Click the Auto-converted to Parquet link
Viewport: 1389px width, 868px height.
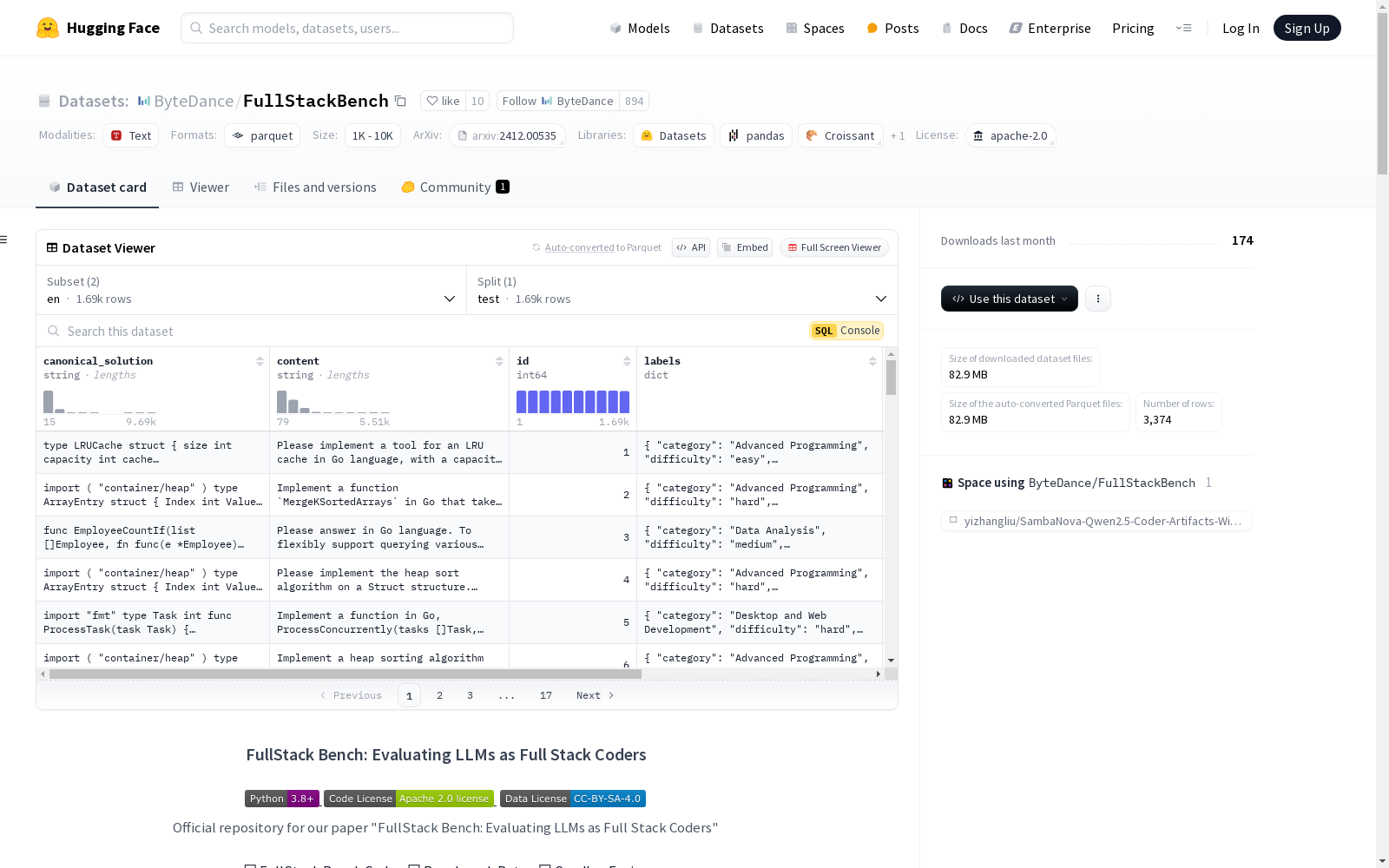click(596, 247)
